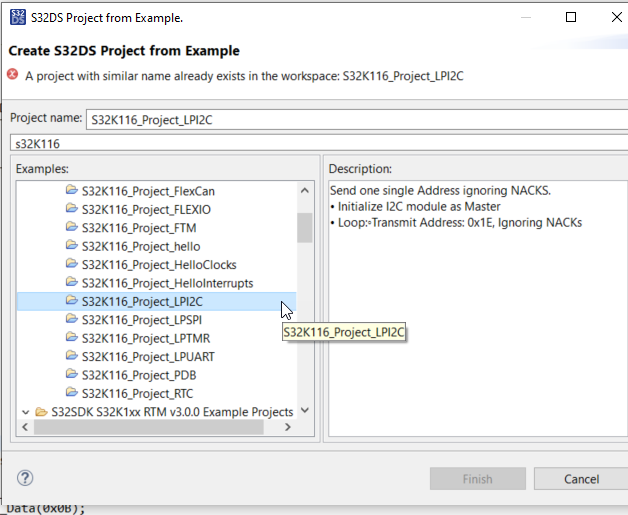The image size is (628, 515).
Task: Click 'Loop: Transmit Address: 0x1E' line
Action: (x=456, y=222)
